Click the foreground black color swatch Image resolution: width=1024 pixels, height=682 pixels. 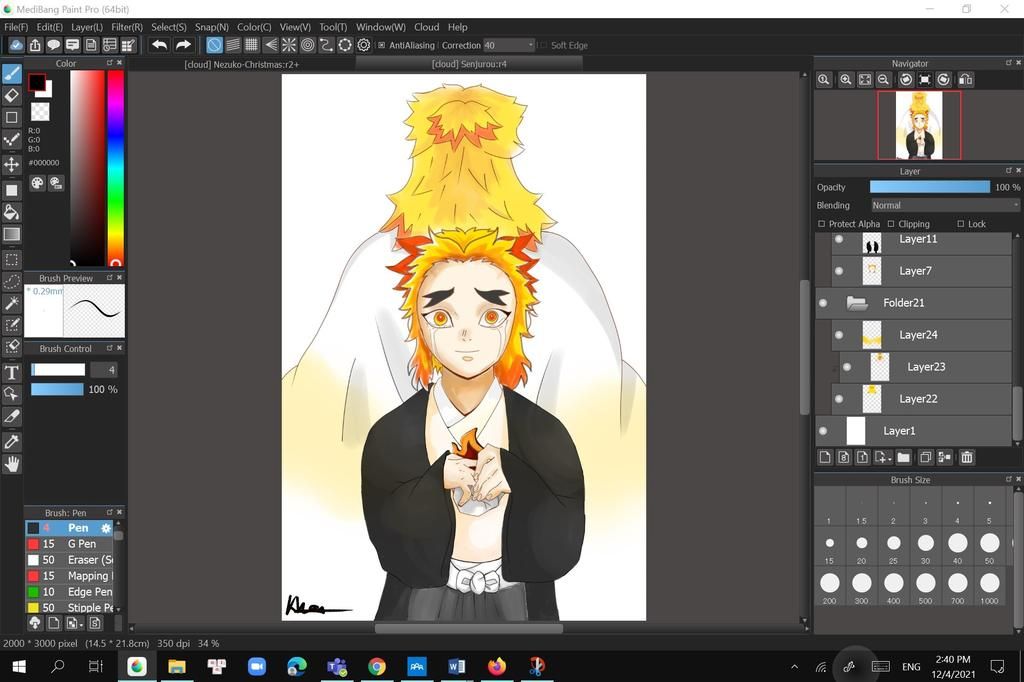pos(37,82)
